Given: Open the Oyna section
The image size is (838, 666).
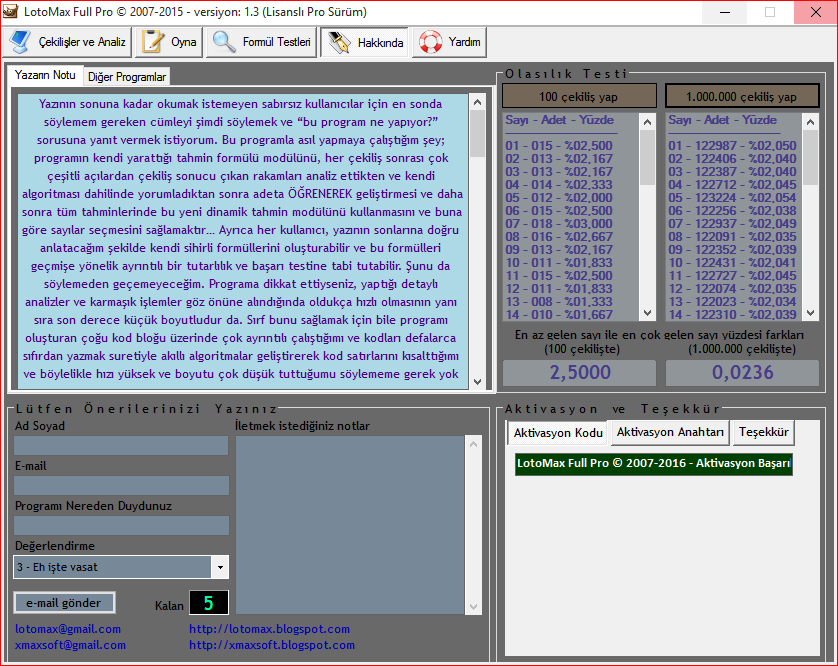Looking at the screenshot, I should [169, 42].
